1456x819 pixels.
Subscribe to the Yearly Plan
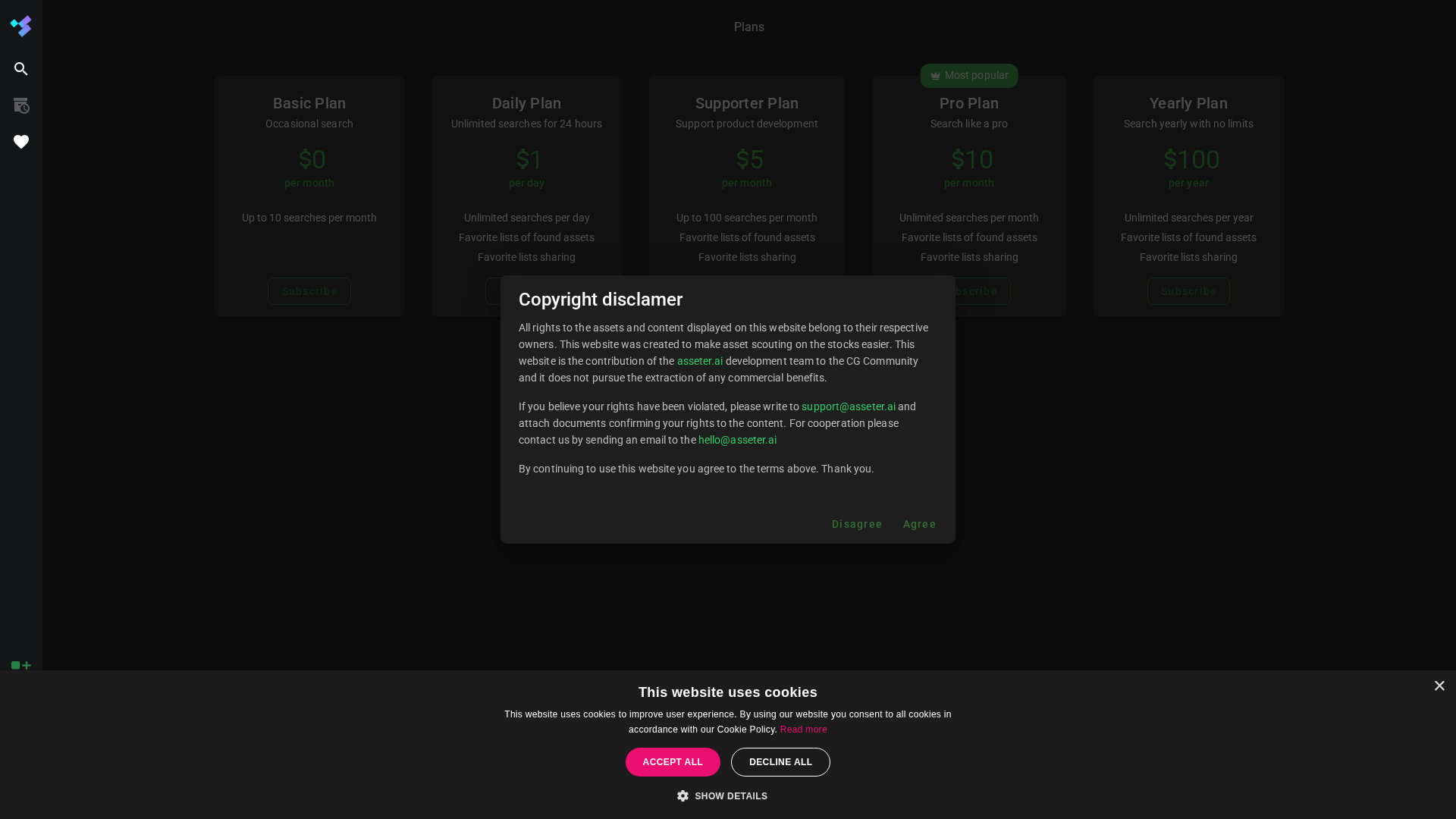(1188, 290)
